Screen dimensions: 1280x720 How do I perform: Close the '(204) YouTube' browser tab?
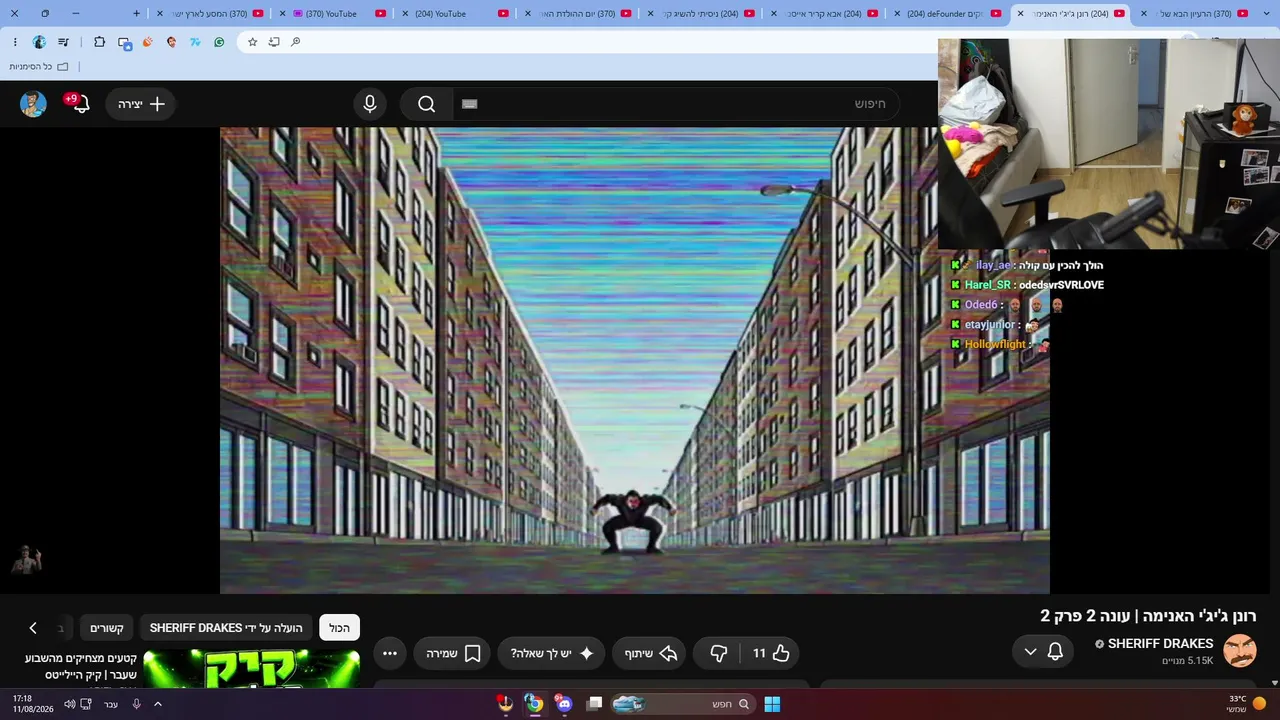406,13
